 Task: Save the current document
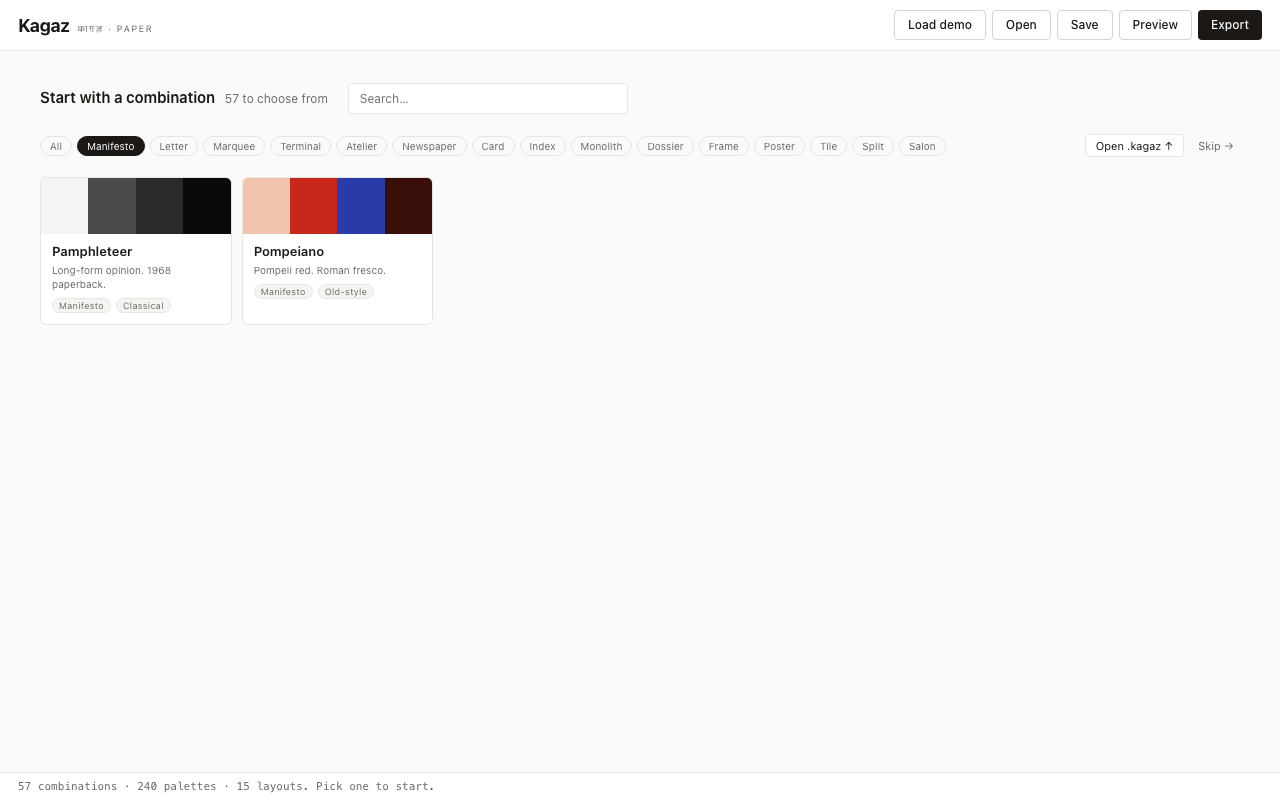tap(1084, 25)
